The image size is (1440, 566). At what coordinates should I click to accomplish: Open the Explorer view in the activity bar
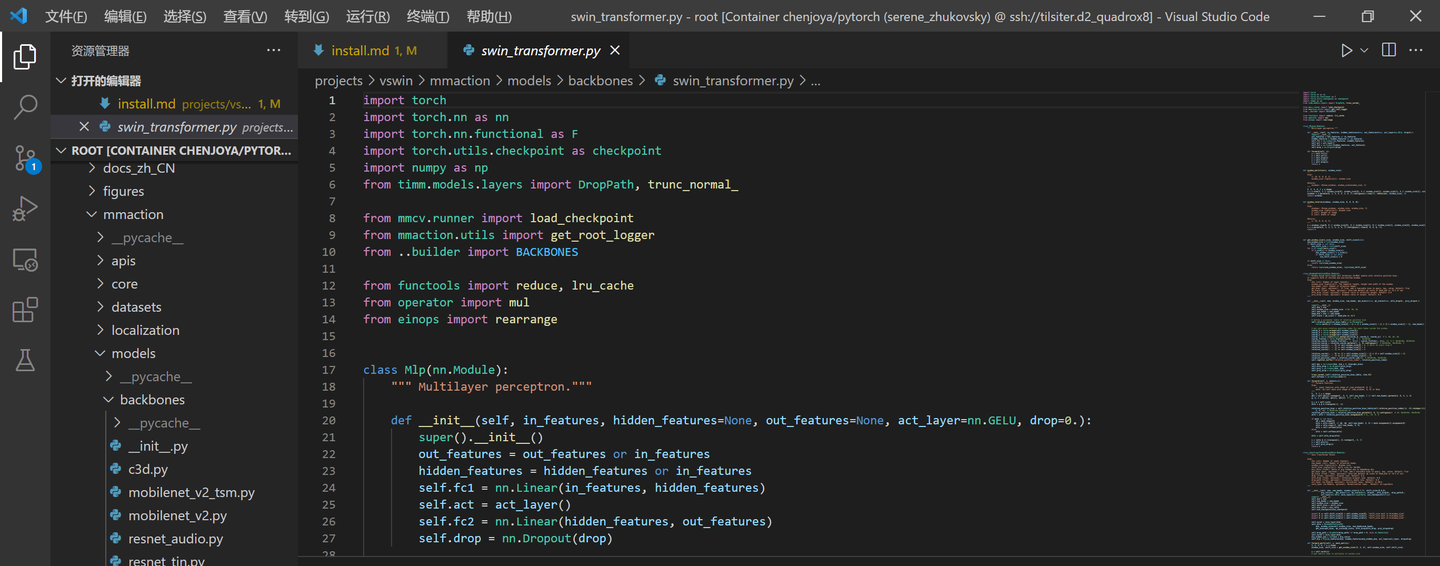[25, 57]
